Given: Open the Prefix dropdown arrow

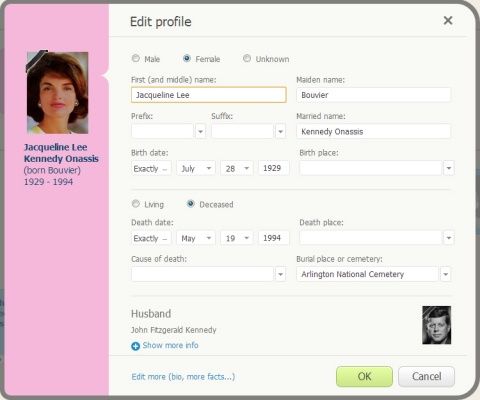Looking at the screenshot, I should pos(201,132).
